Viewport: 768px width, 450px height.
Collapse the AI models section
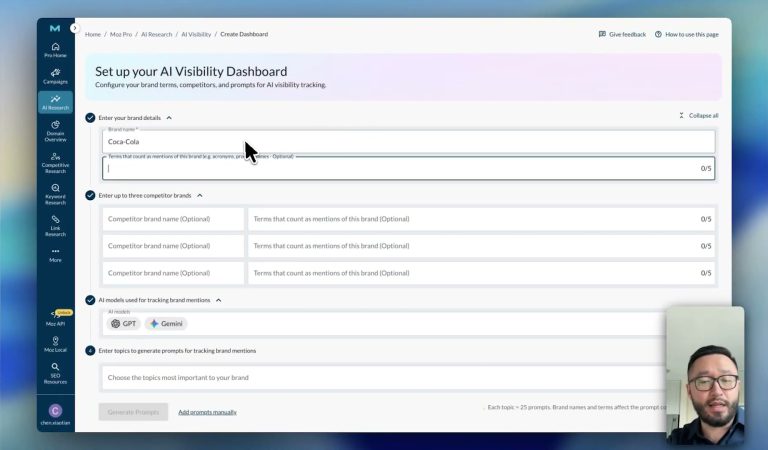pos(218,300)
